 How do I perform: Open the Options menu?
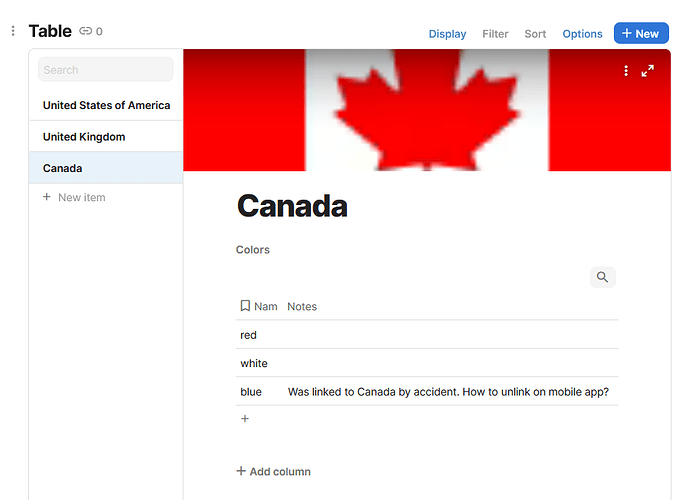coord(582,34)
